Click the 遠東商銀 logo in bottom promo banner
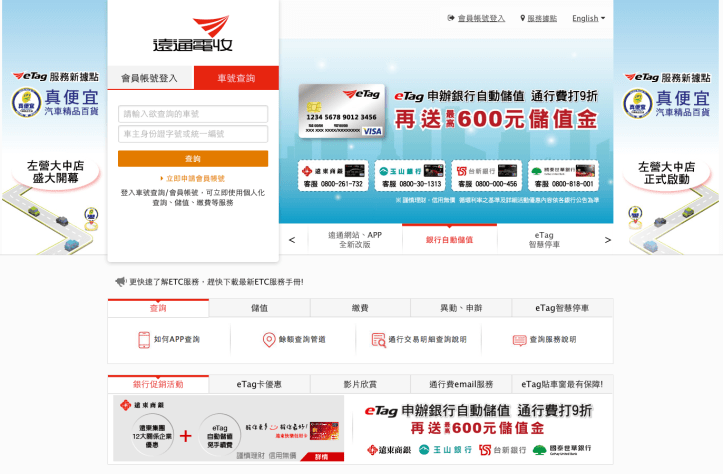 coord(142,405)
